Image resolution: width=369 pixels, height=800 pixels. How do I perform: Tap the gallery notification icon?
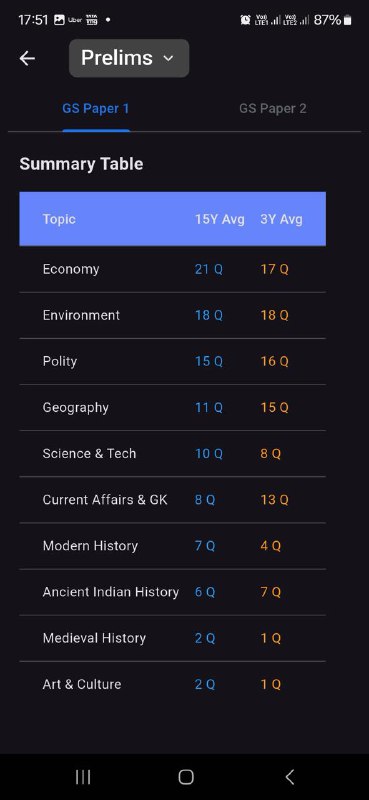click(59, 20)
